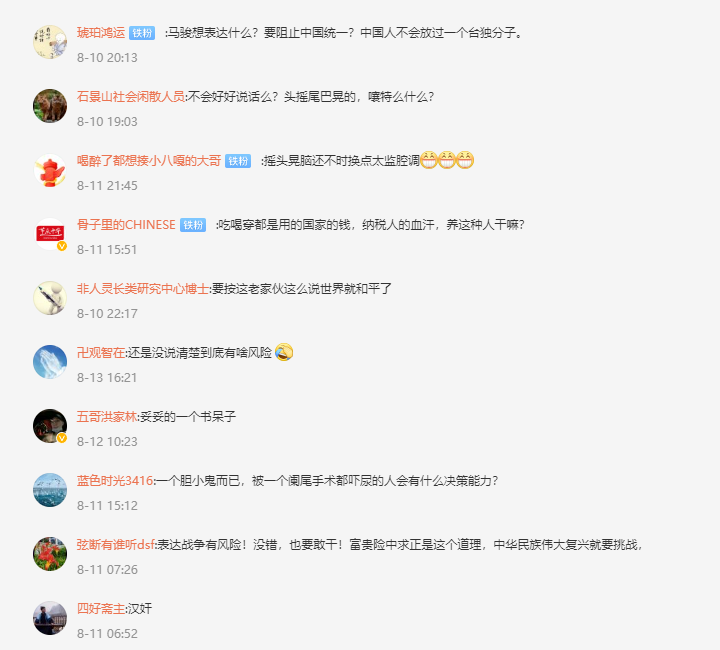Open 琥珀鸿运's profile avatar

(x=50, y=42)
